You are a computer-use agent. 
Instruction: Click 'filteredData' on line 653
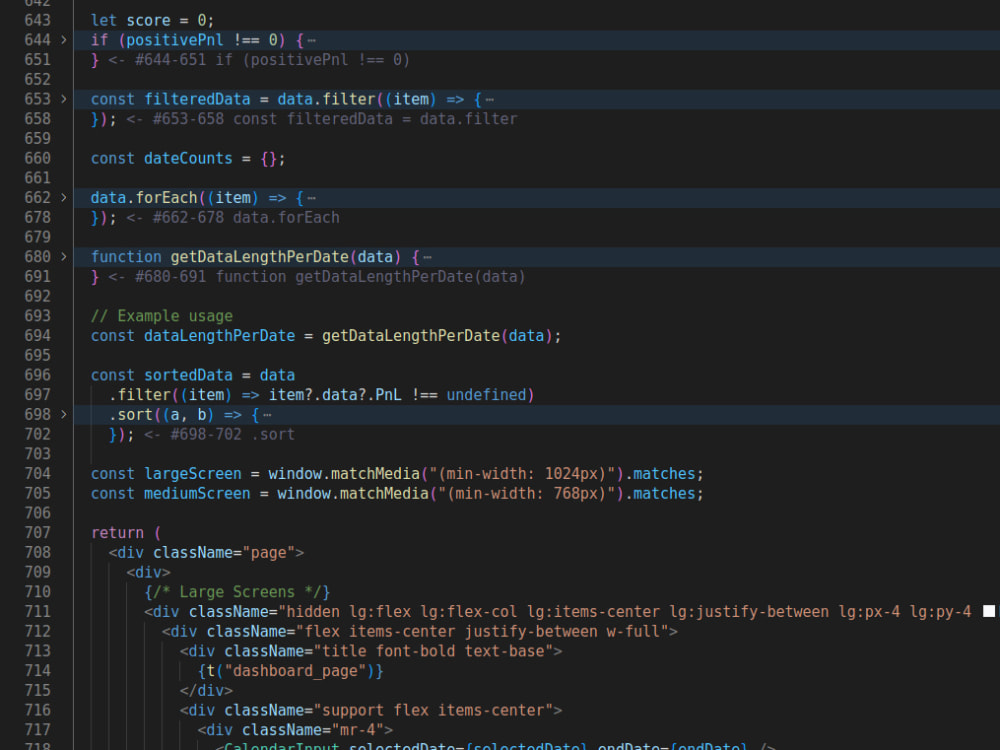(197, 99)
